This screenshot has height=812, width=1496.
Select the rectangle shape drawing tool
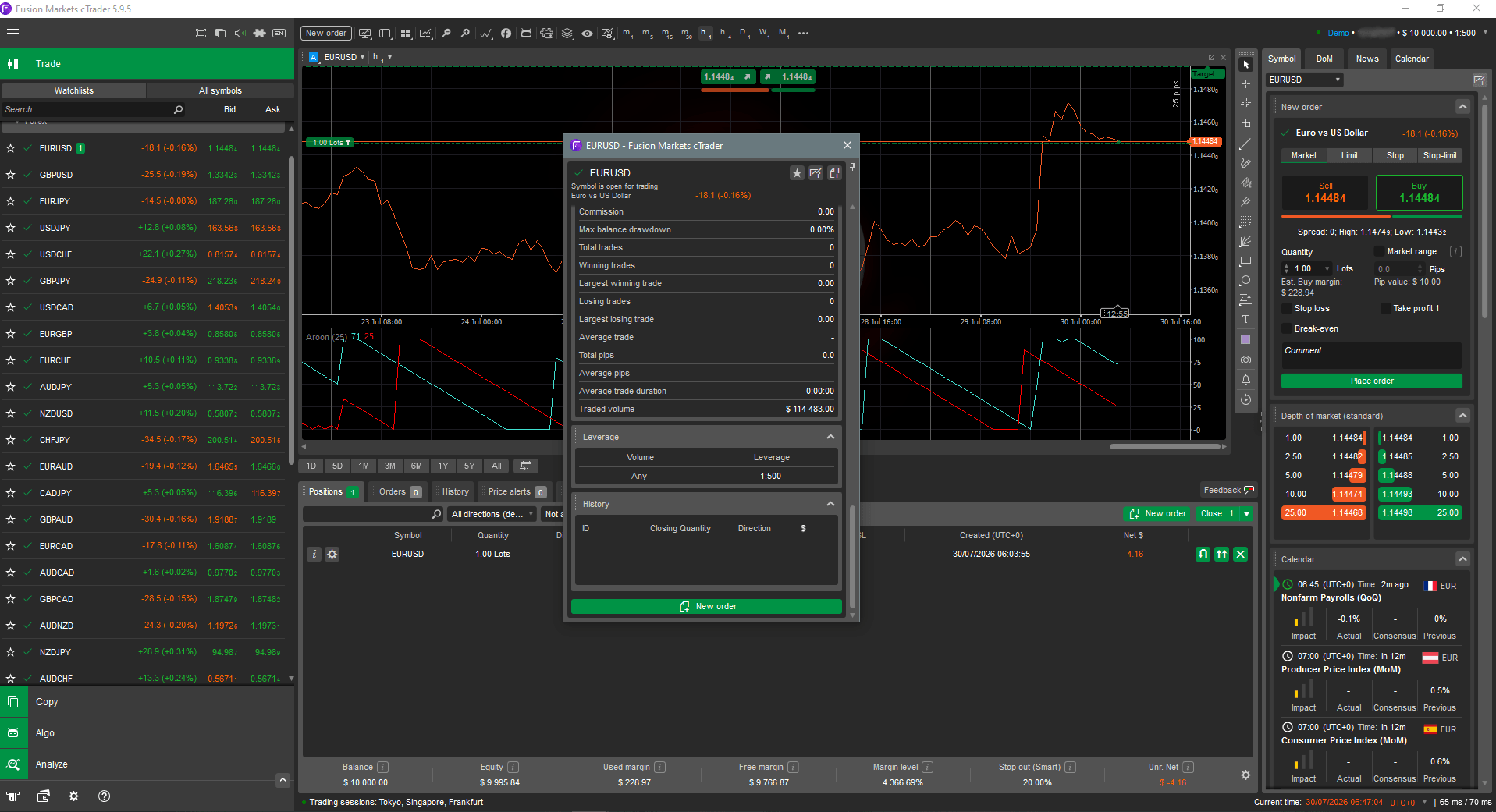pos(1245,261)
